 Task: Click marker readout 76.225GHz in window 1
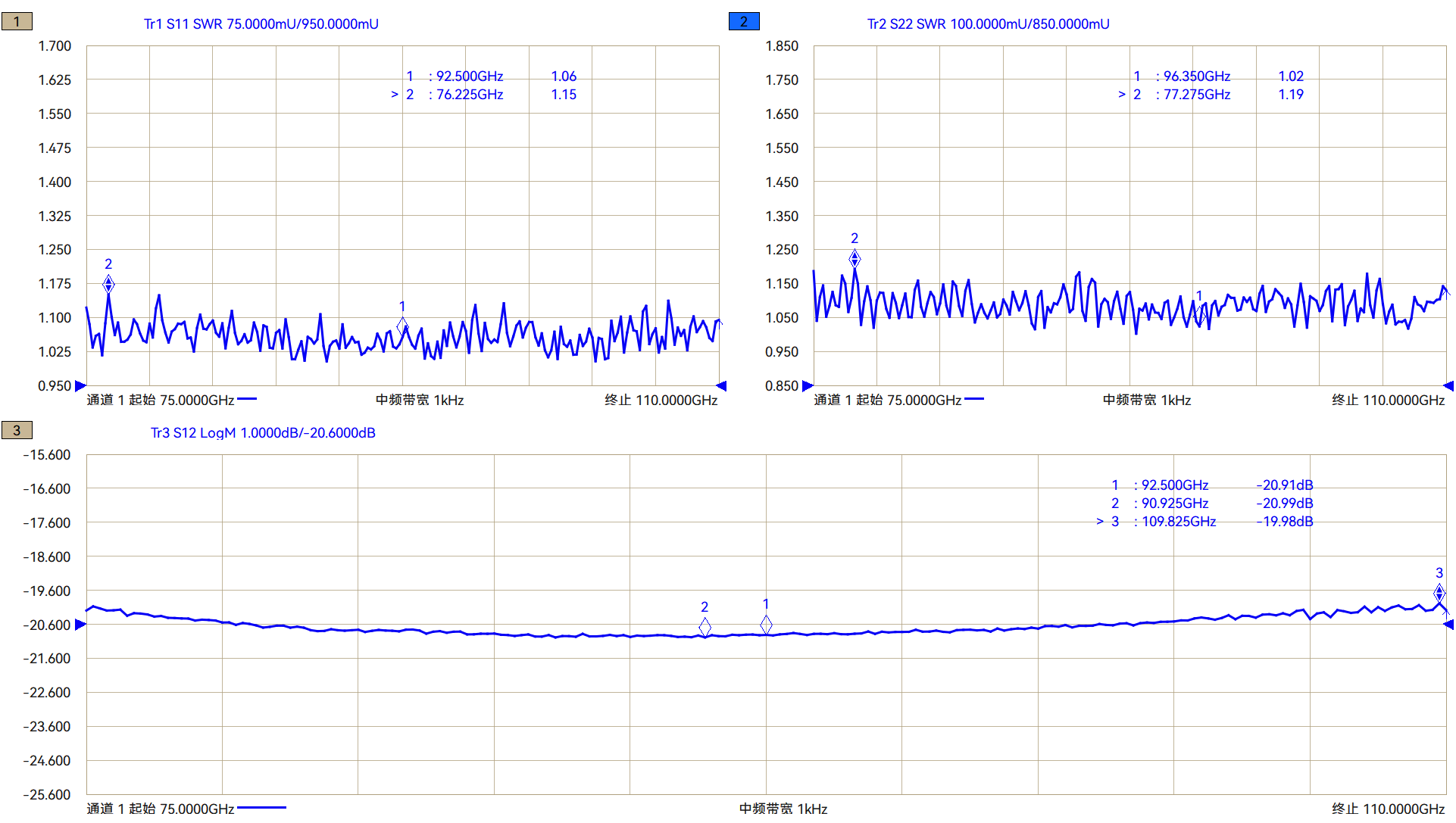(469, 95)
